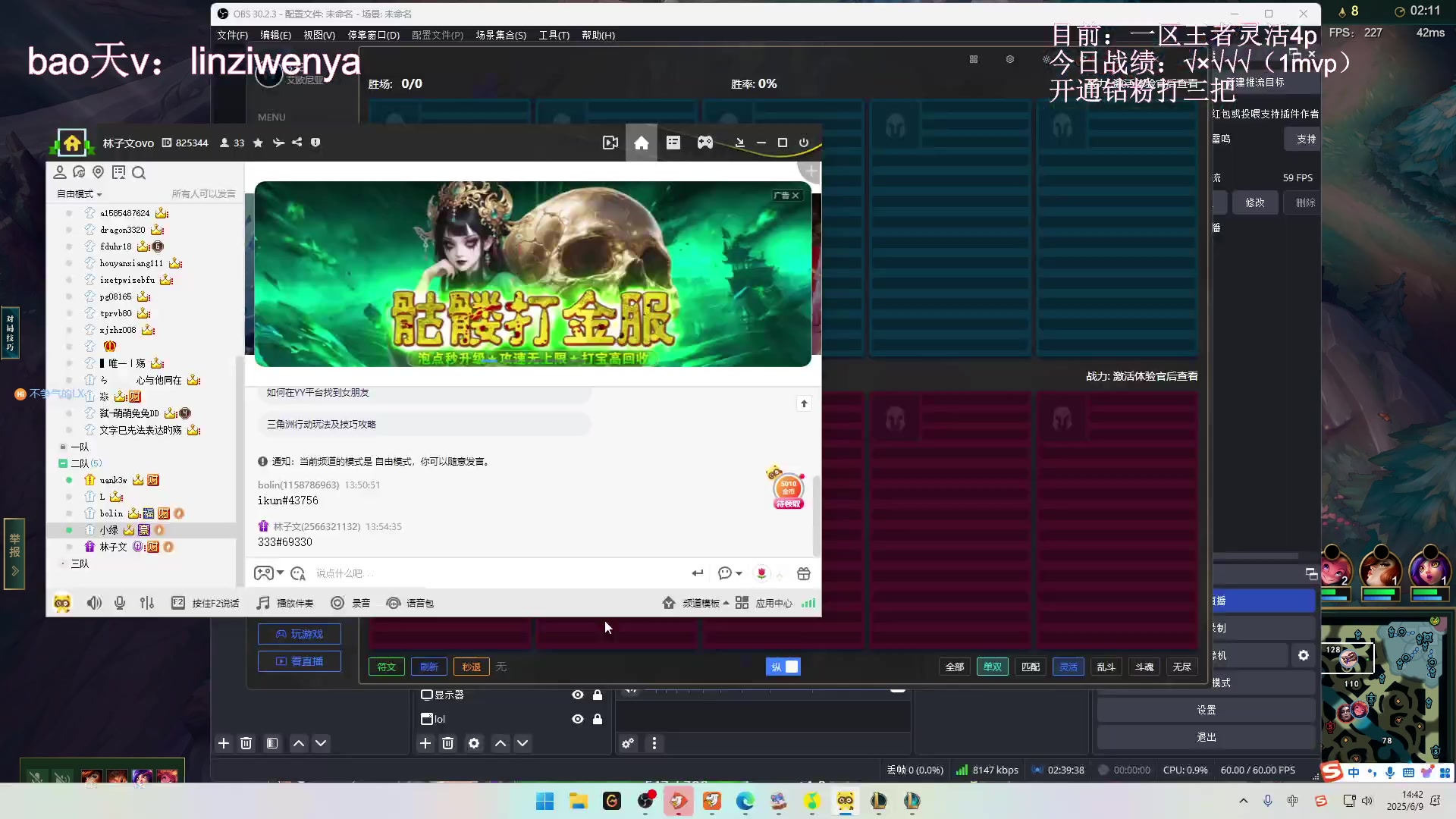1456x819 pixels.
Task: Share the YY channel via share icon
Action: pos(297,143)
